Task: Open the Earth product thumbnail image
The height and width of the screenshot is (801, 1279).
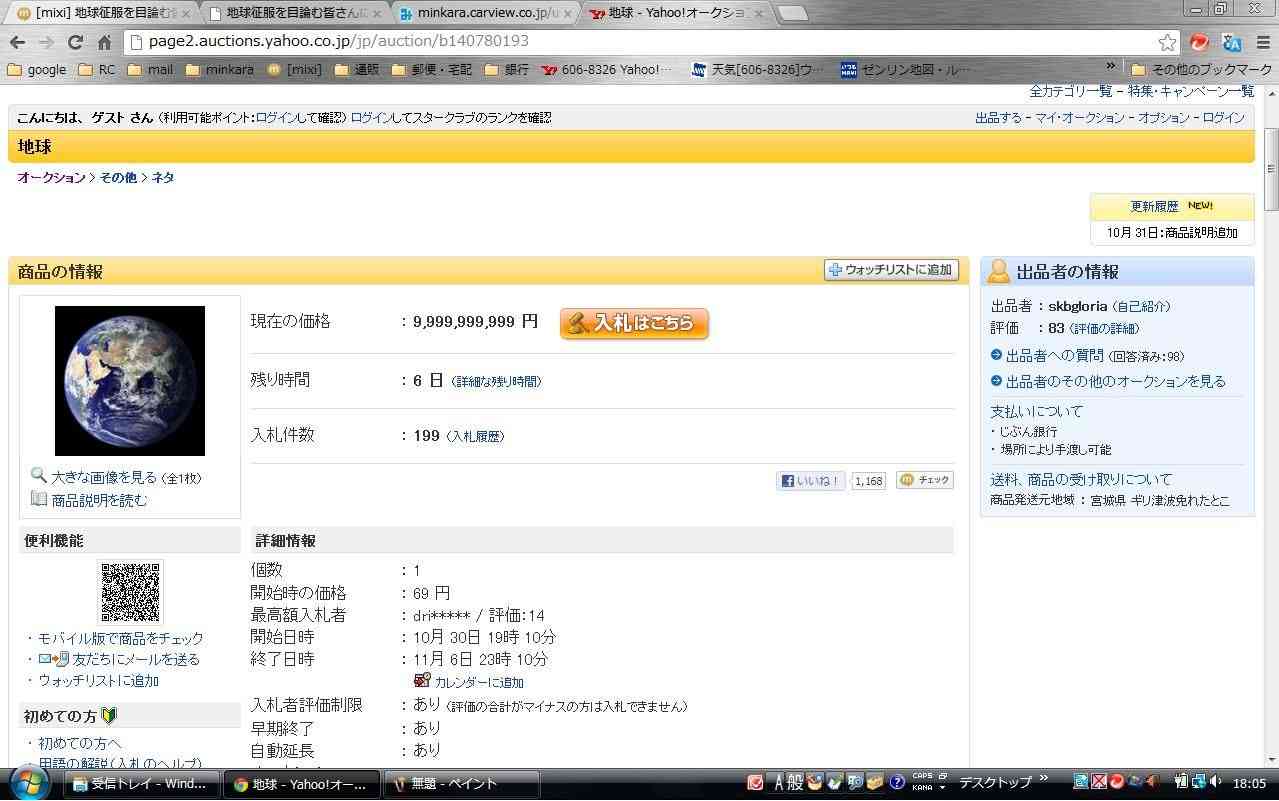Action: pyautogui.click(x=130, y=381)
